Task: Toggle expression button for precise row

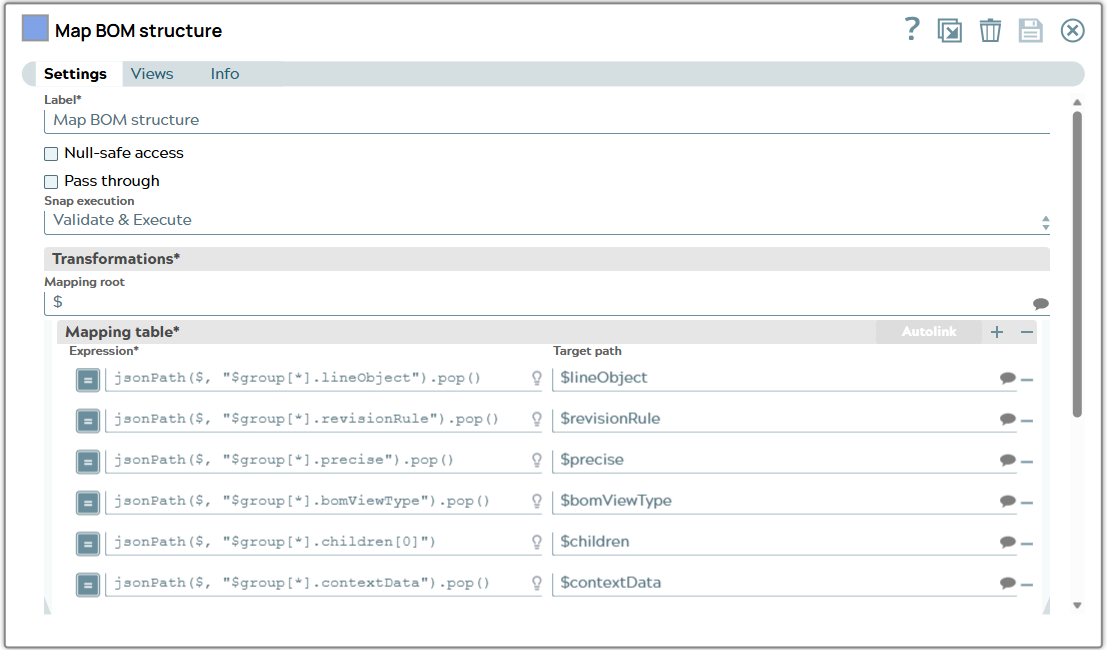Action: [x=88, y=462]
